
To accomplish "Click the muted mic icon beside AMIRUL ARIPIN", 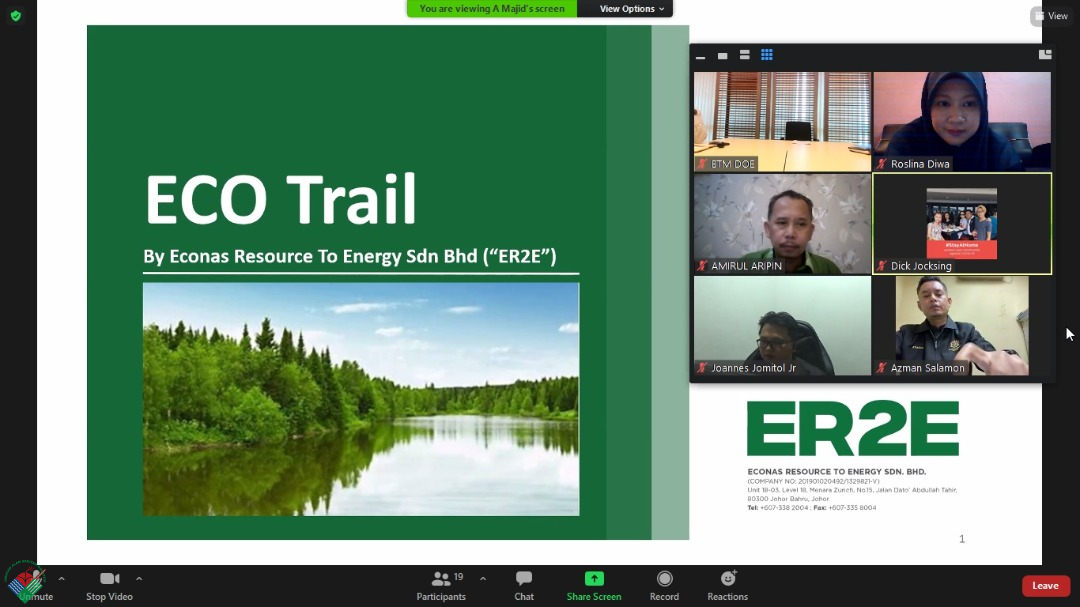I will [x=702, y=266].
